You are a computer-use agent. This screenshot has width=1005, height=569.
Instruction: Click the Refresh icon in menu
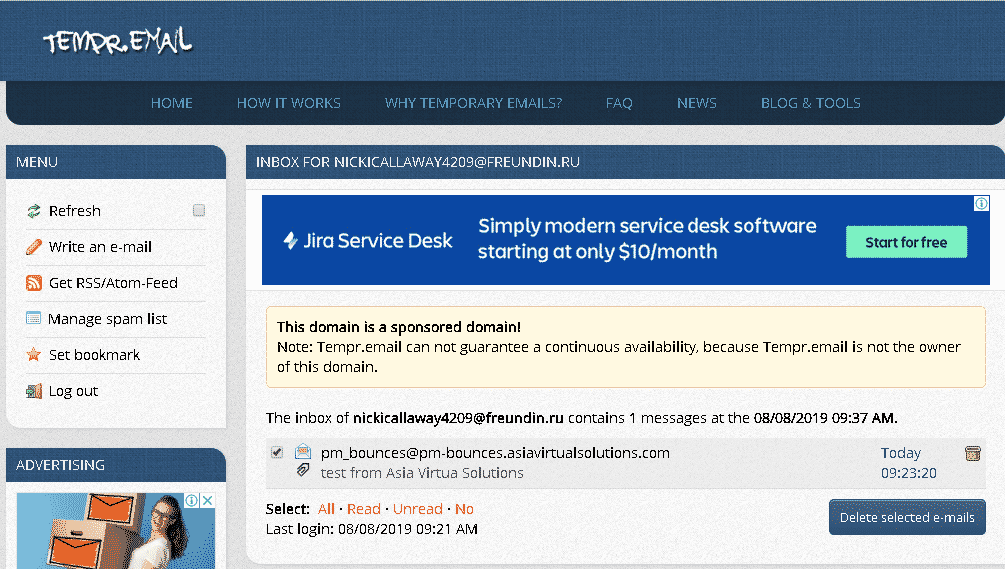coord(34,211)
